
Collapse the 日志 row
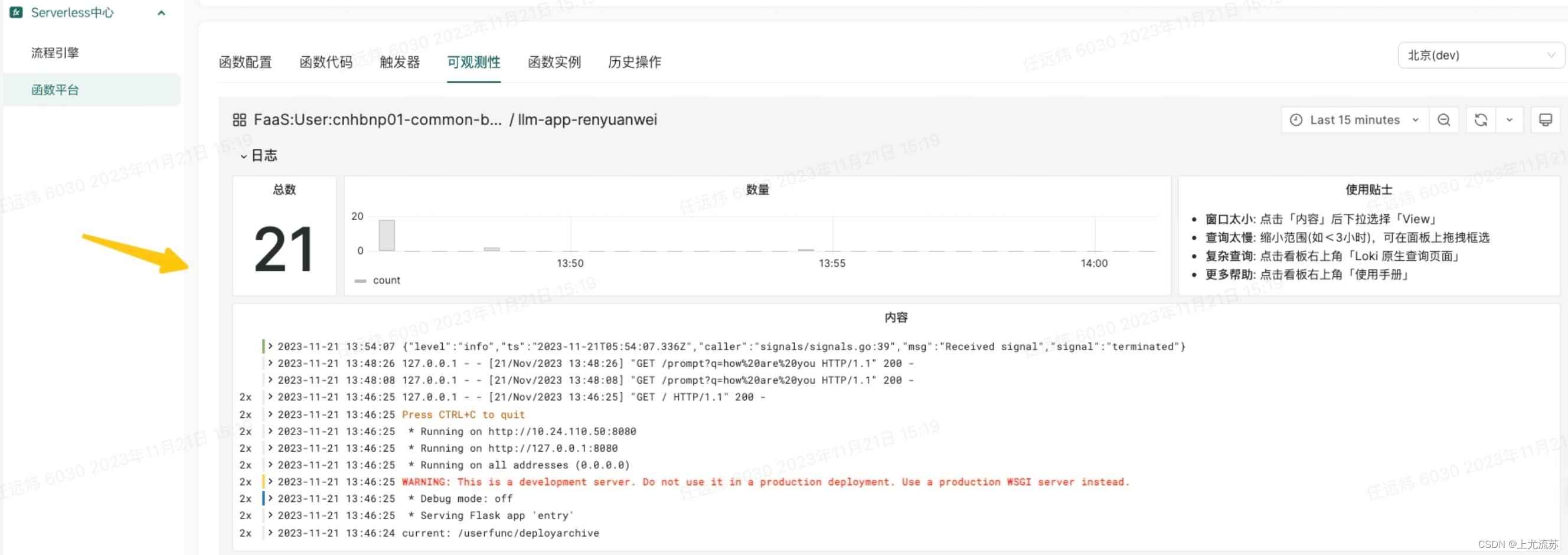(259, 156)
